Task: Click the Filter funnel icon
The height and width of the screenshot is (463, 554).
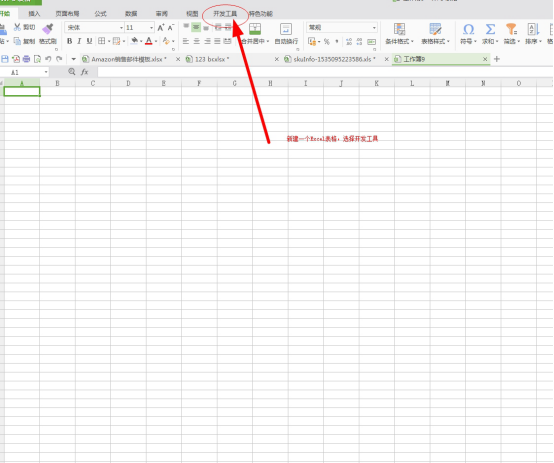Action: (511, 29)
